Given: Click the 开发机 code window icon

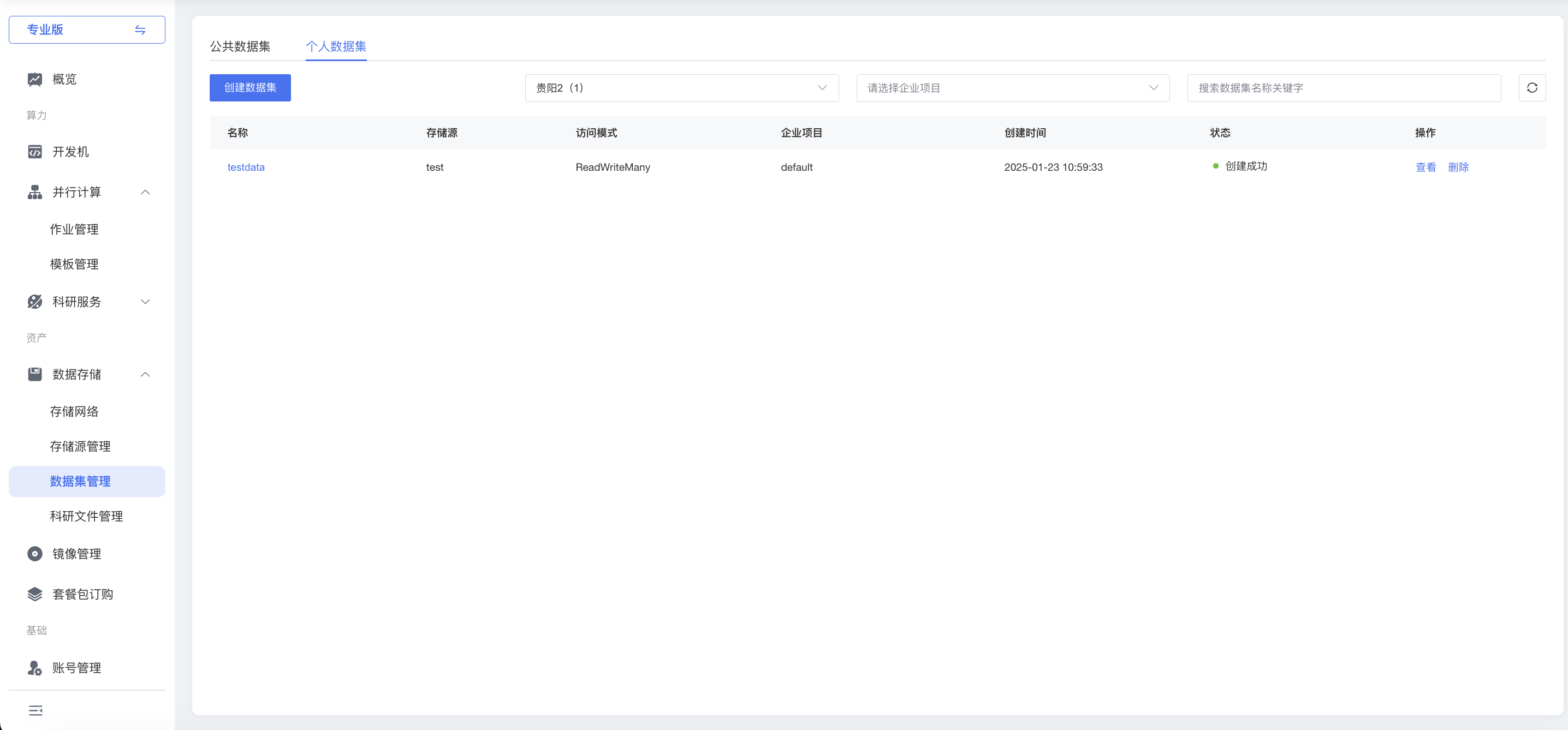Looking at the screenshot, I should [35, 152].
